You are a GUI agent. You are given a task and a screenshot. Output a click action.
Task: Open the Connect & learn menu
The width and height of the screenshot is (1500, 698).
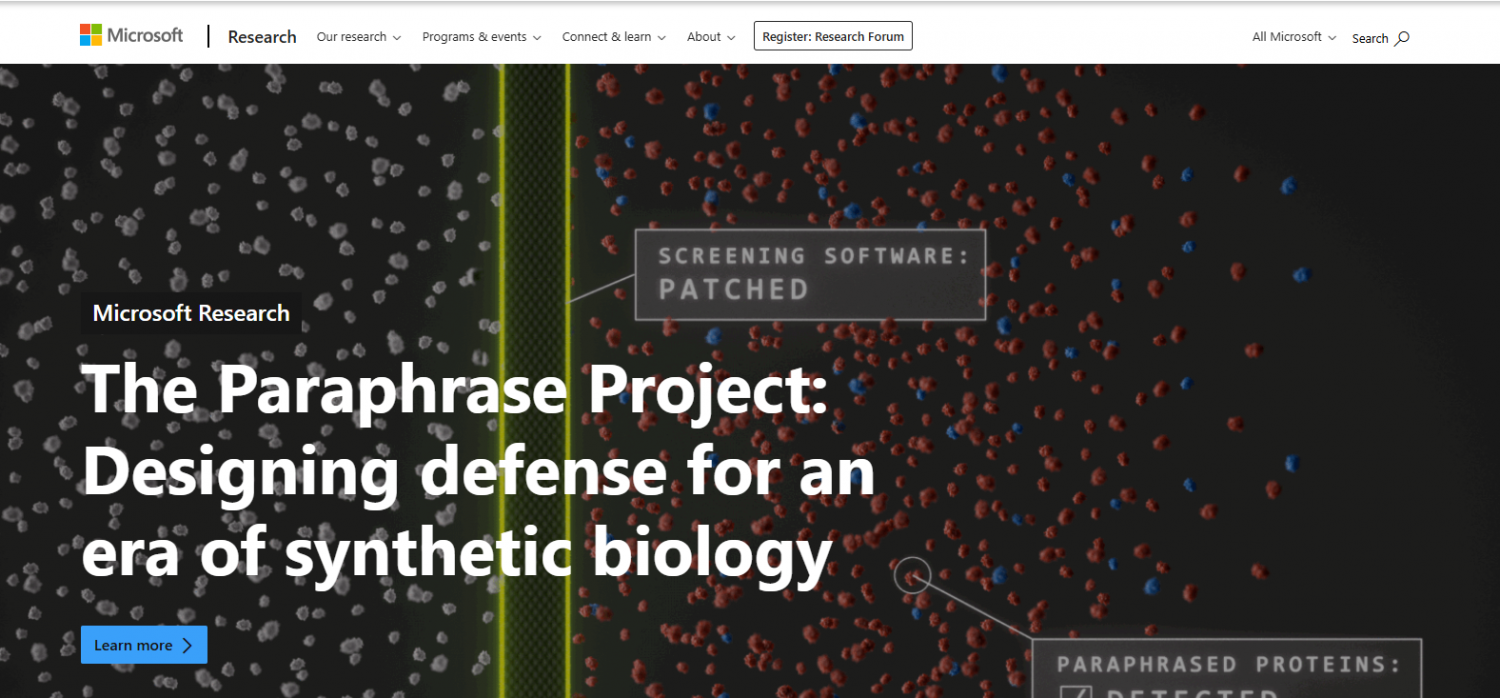tap(606, 37)
